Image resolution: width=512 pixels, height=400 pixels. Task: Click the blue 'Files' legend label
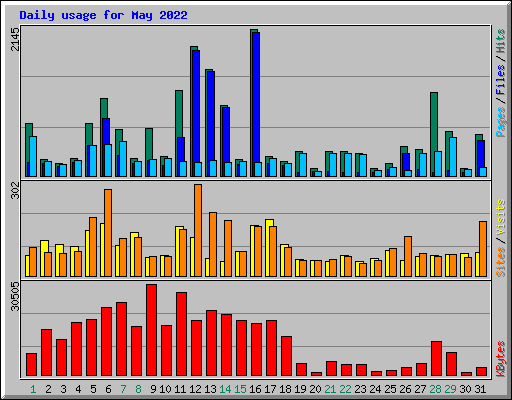tap(500, 79)
